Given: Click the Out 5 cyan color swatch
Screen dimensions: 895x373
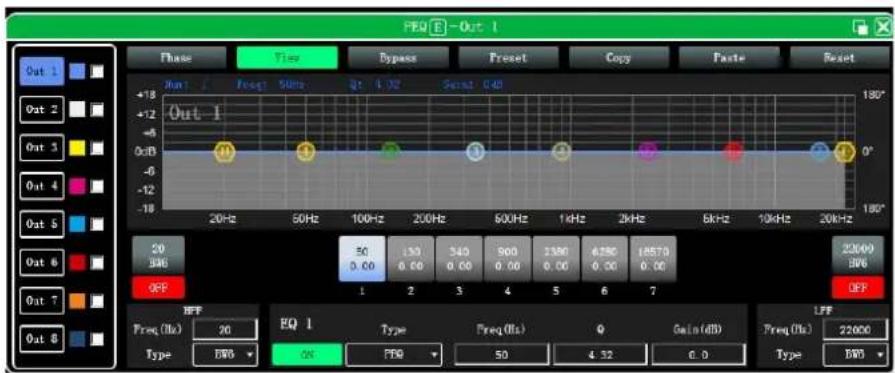Looking at the screenshot, I should (x=77, y=224).
